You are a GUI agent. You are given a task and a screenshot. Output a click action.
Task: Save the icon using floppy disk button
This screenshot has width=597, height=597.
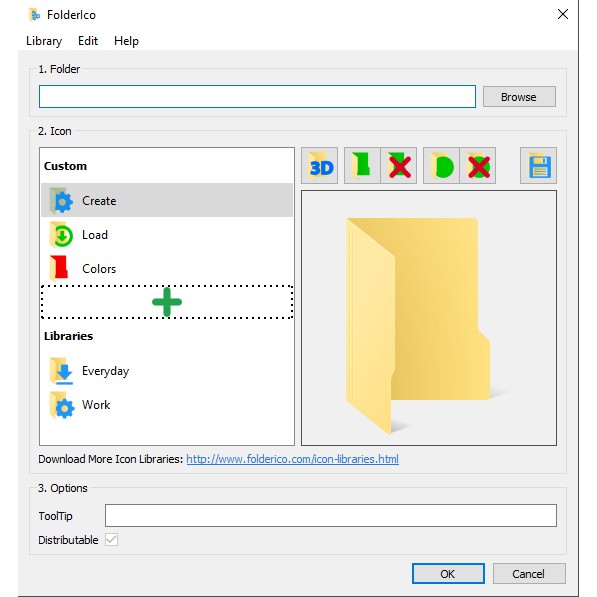[538, 166]
